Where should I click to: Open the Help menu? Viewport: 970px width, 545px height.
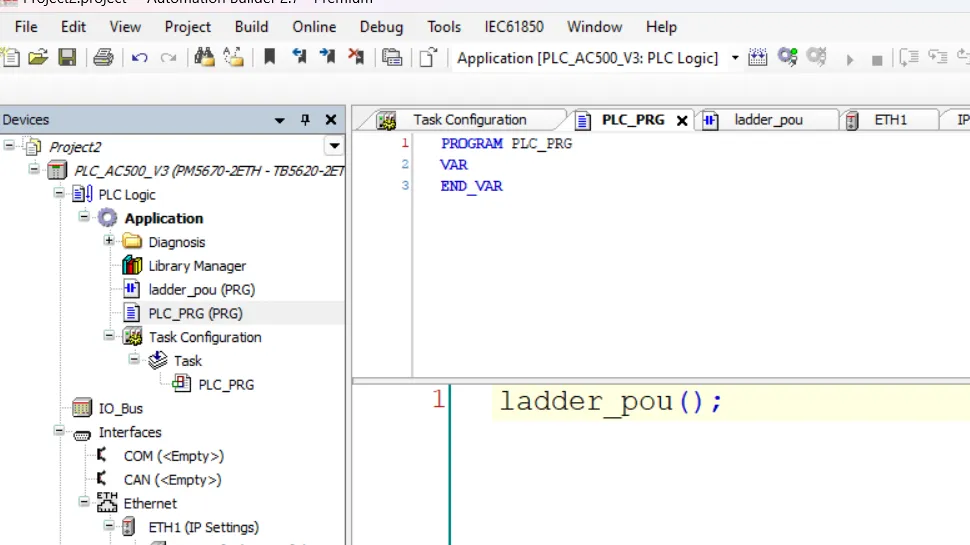pos(661,27)
